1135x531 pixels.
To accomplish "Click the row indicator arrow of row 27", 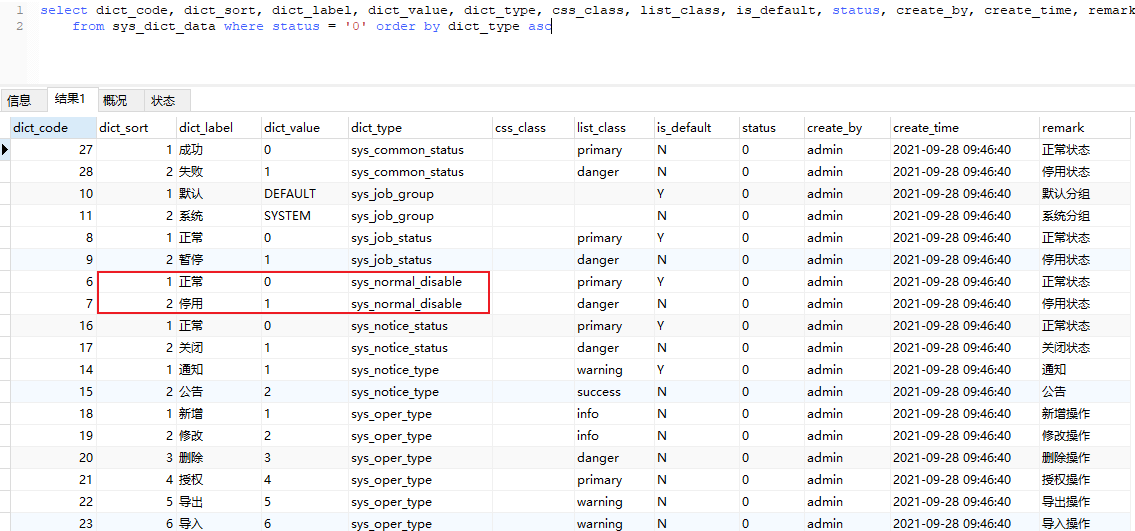I will click(5, 150).
